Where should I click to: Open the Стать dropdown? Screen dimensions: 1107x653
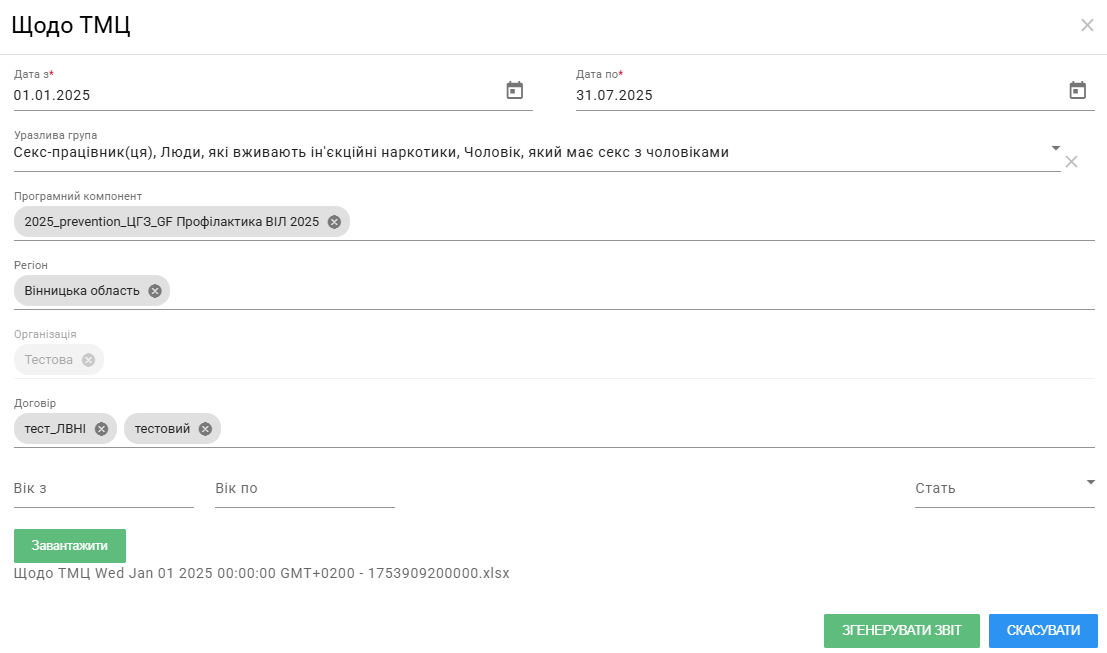click(x=1005, y=489)
